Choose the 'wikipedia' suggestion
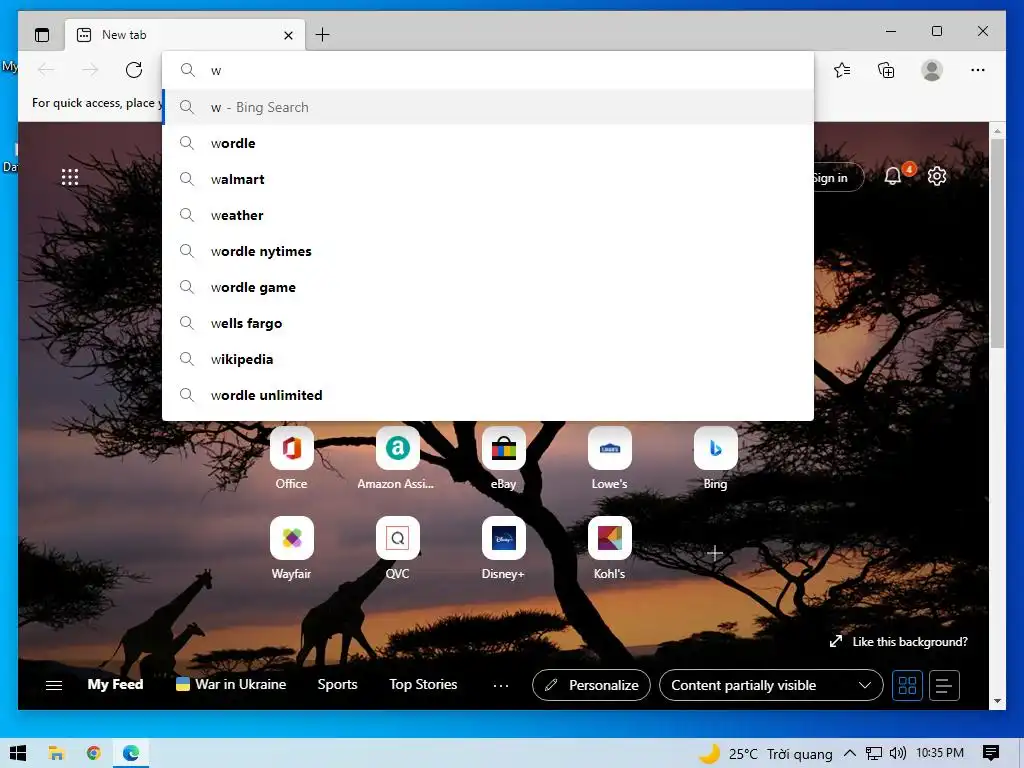 click(x=488, y=359)
